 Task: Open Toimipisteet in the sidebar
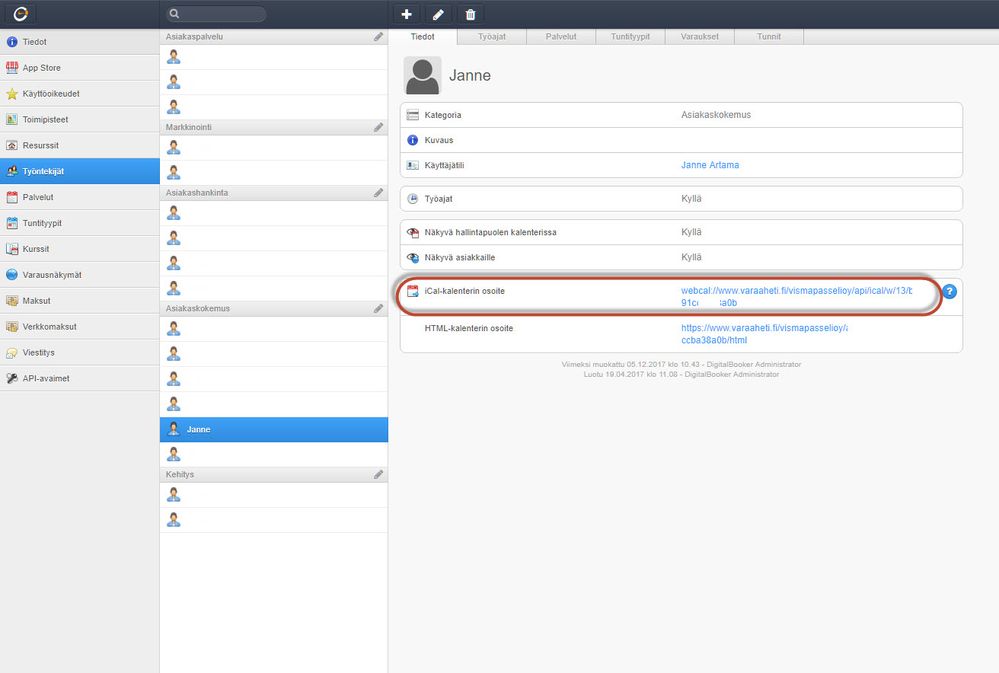coord(80,119)
